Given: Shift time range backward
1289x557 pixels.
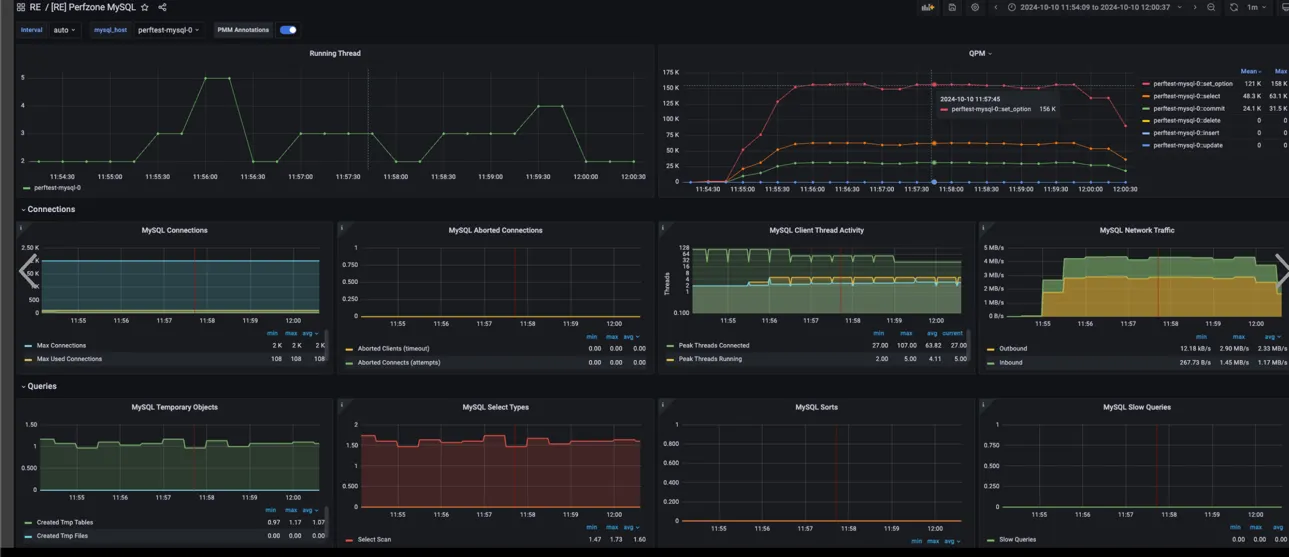Looking at the screenshot, I should coord(995,7).
